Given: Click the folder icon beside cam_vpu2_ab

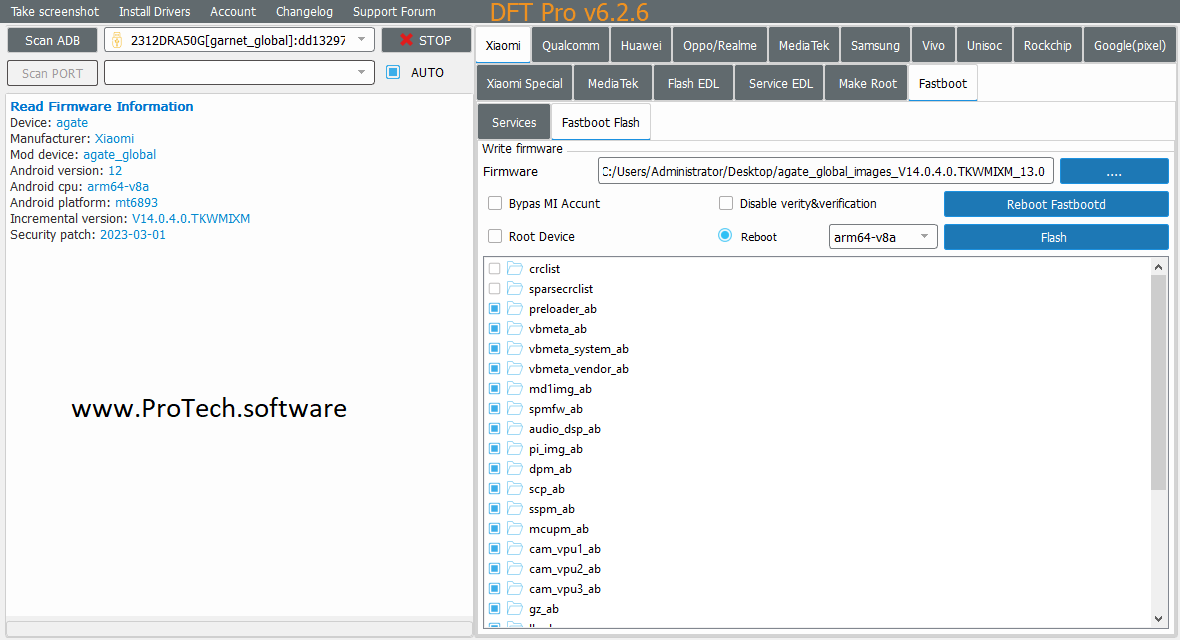Looking at the screenshot, I should (515, 568).
